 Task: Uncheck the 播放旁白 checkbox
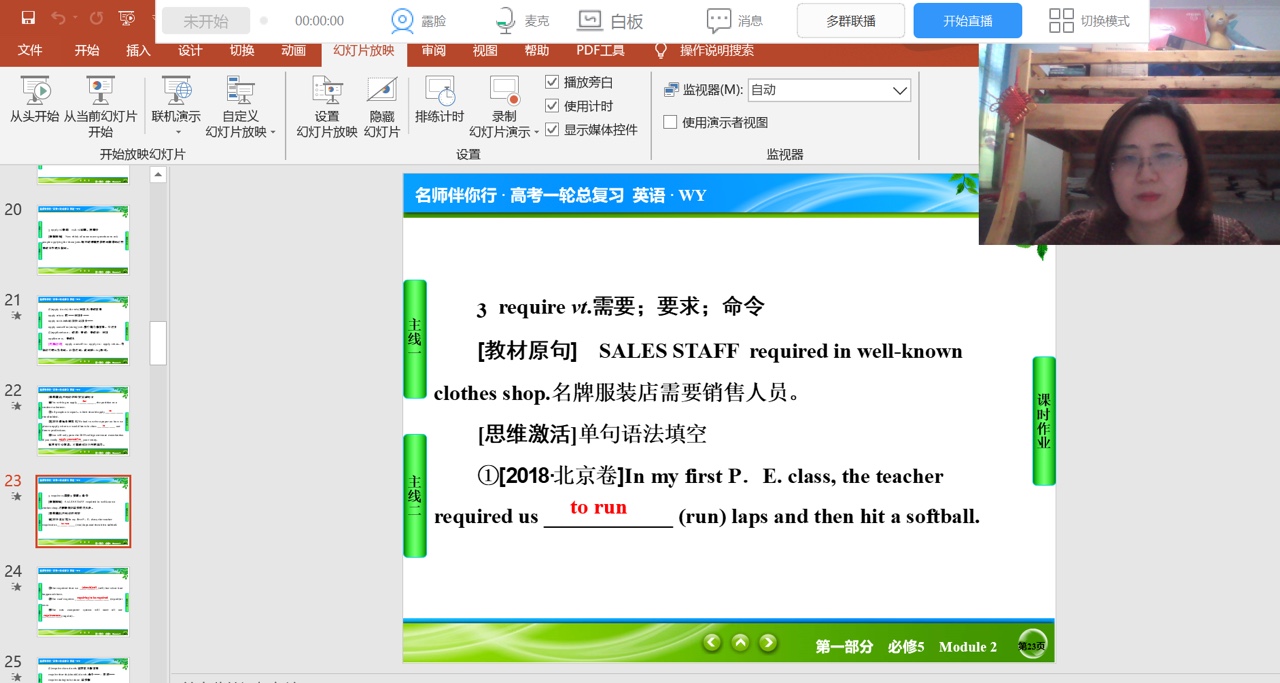tap(552, 82)
